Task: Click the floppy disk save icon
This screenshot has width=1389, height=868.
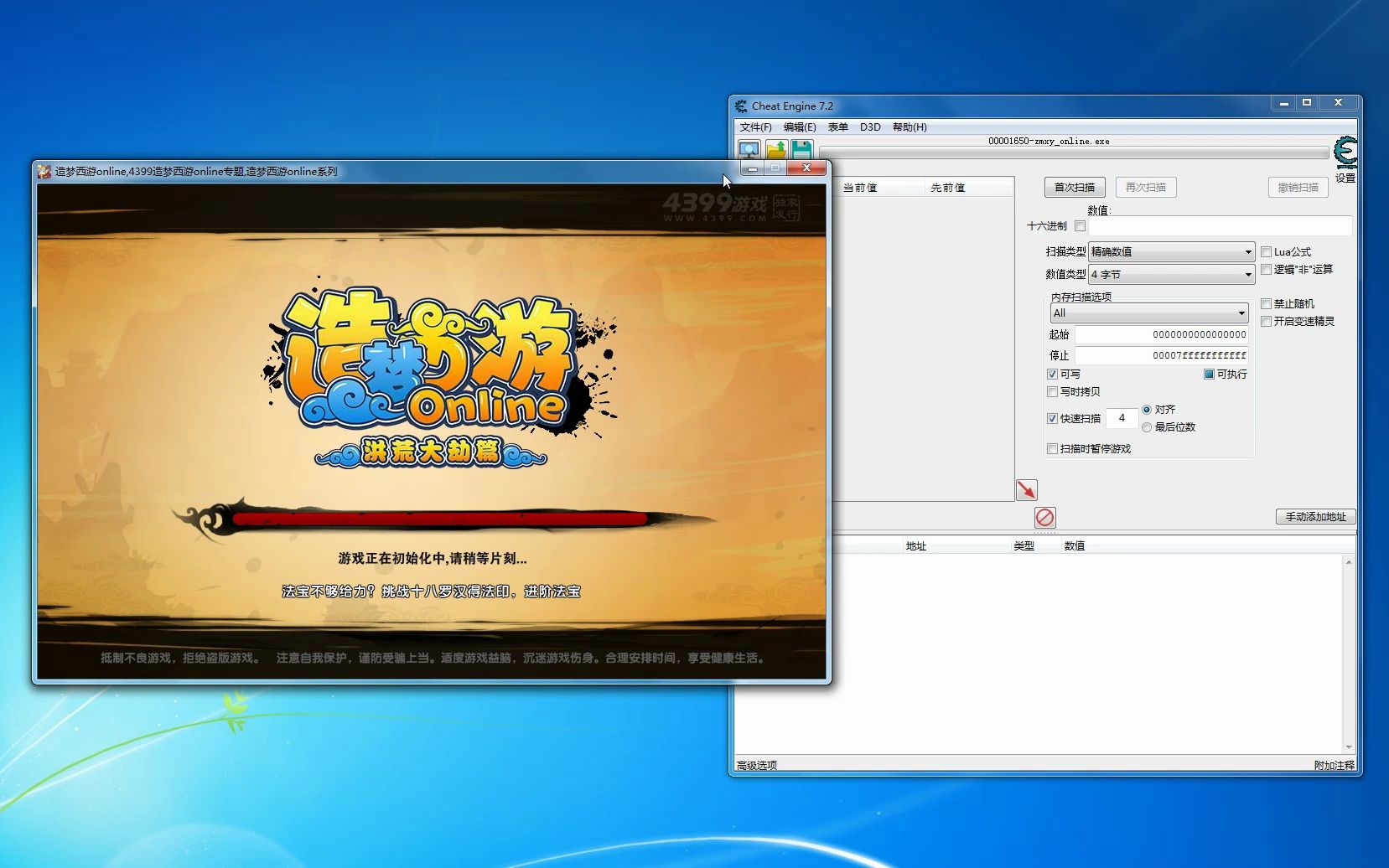Action: [801, 150]
